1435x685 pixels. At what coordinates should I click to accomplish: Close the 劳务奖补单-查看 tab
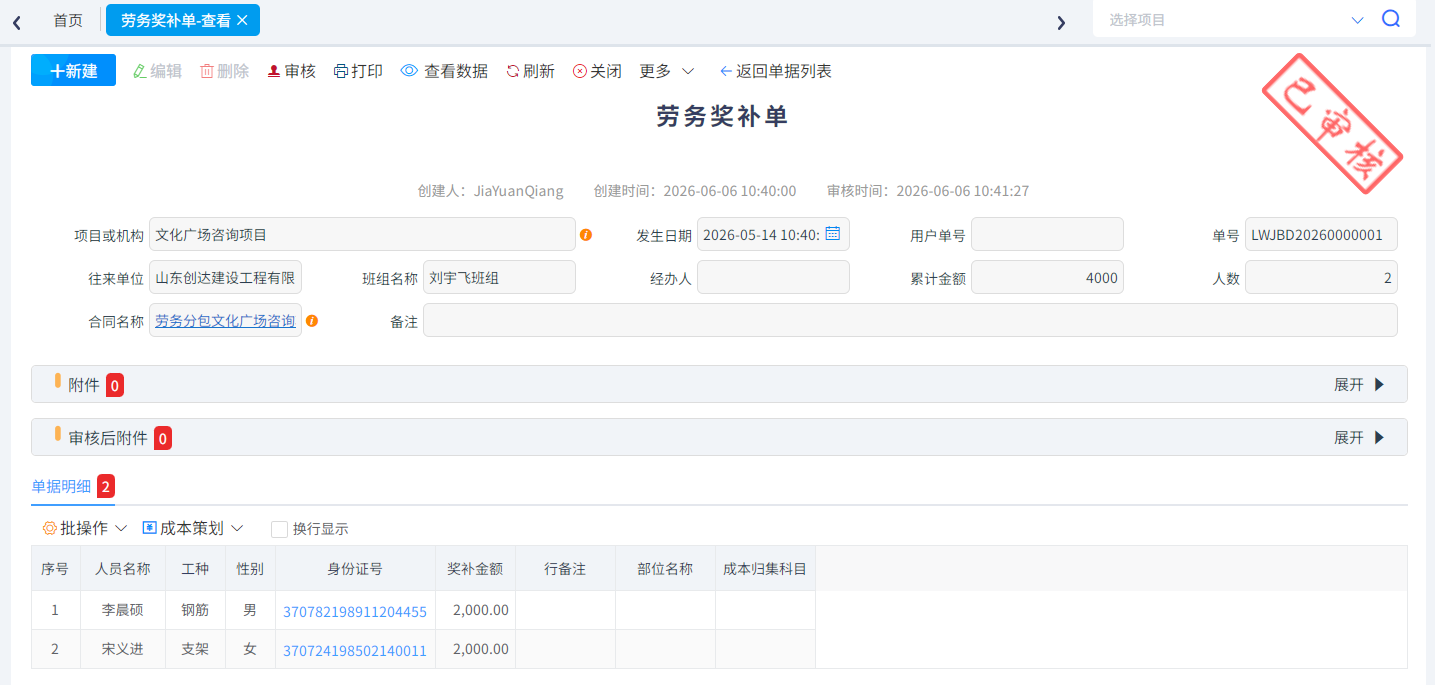point(242,20)
